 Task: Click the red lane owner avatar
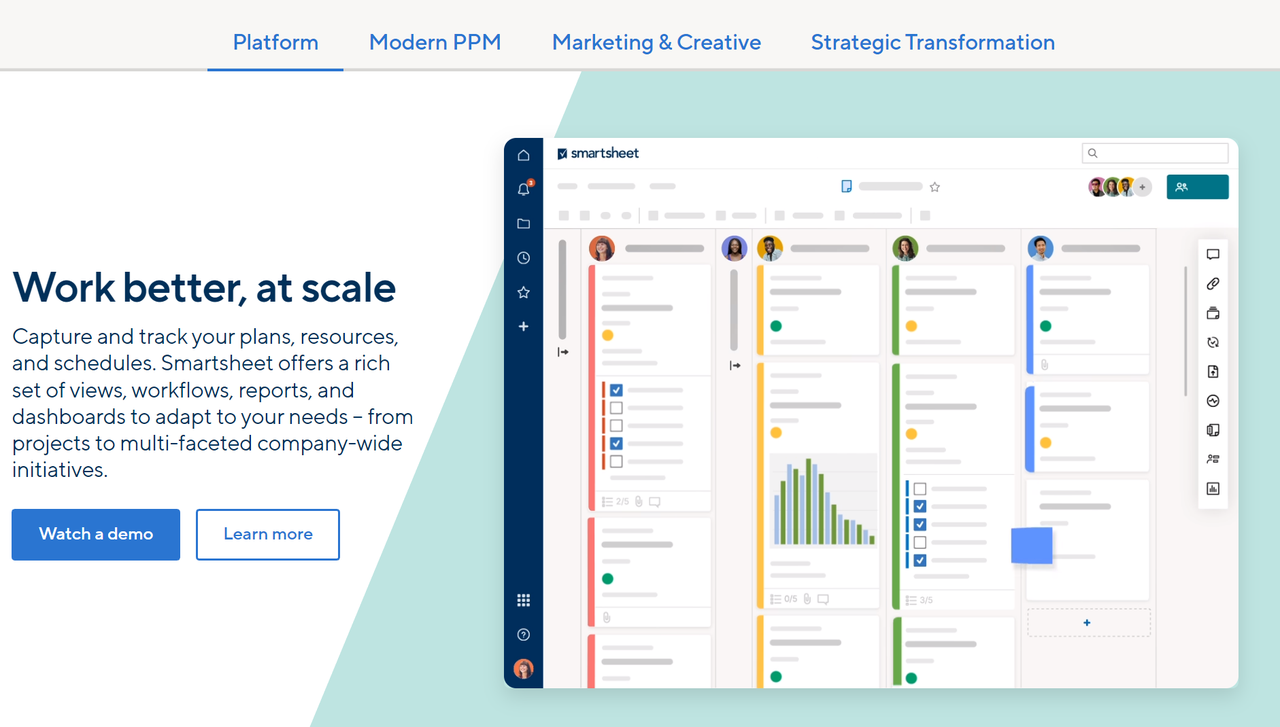[x=601, y=248]
